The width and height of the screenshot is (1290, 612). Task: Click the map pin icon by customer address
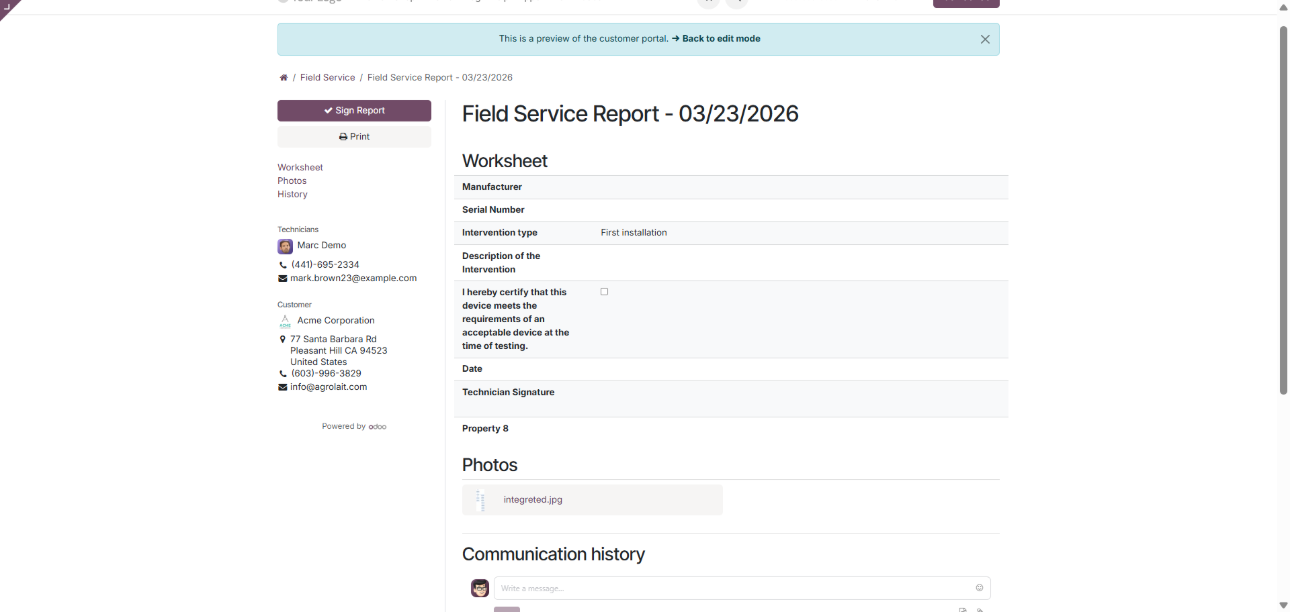pyautogui.click(x=283, y=340)
